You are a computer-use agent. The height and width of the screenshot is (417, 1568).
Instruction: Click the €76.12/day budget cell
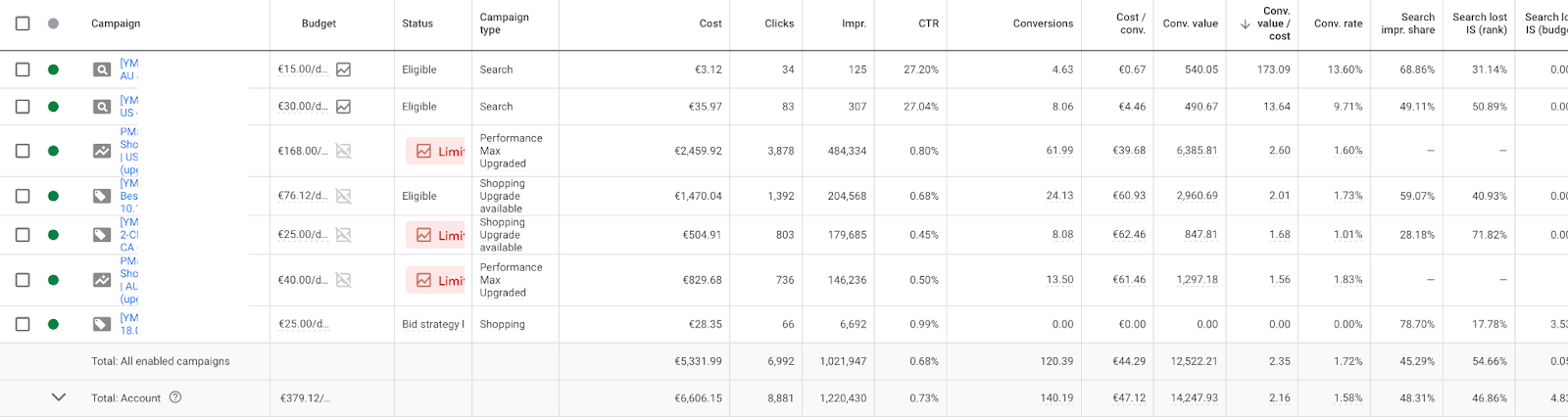(x=303, y=196)
